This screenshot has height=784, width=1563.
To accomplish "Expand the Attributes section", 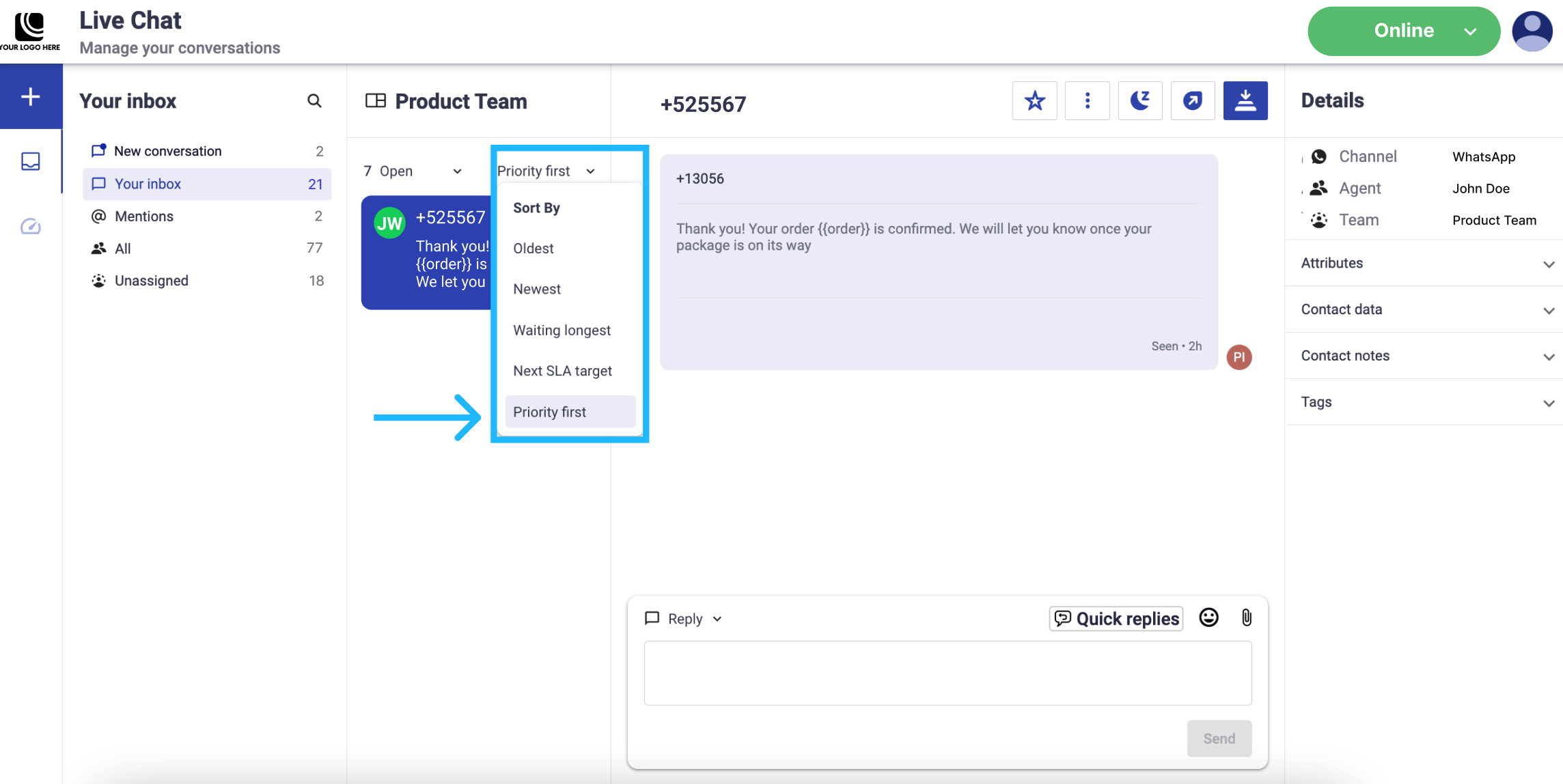I will click(x=1424, y=263).
